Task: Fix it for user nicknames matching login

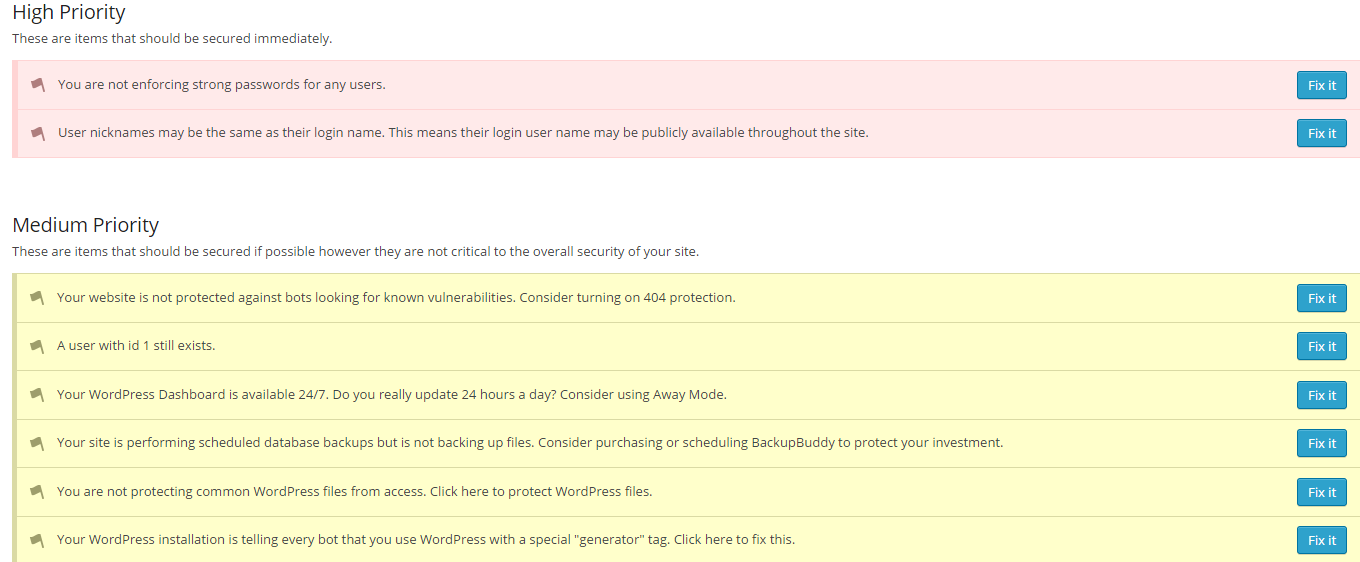Action: [1321, 133]
